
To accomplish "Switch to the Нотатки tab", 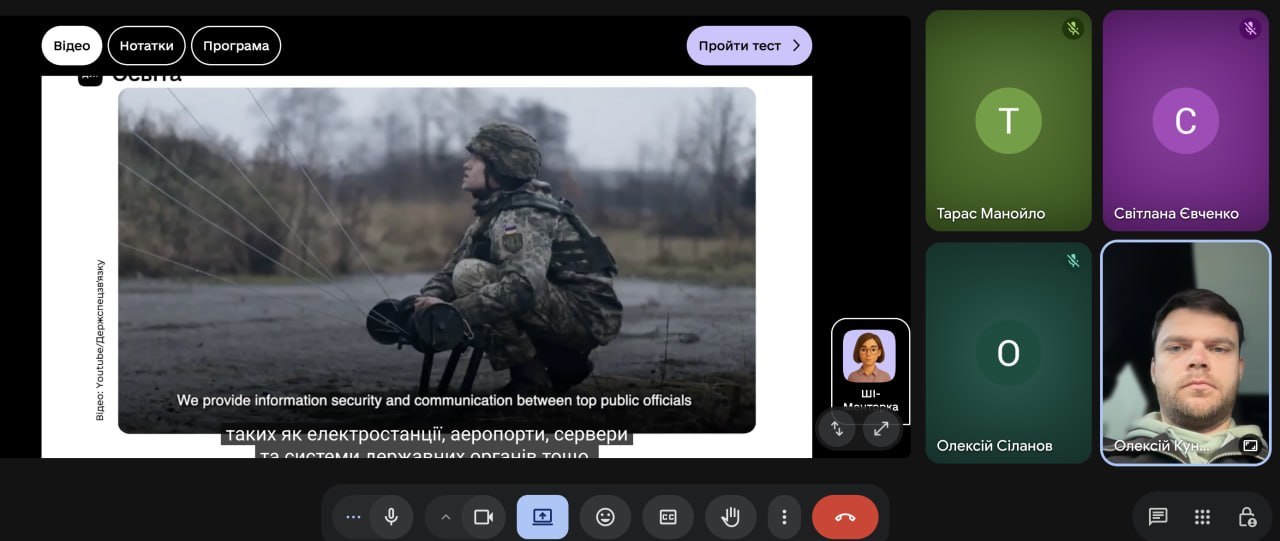I will pyautogui.click(x=146, y=46).
